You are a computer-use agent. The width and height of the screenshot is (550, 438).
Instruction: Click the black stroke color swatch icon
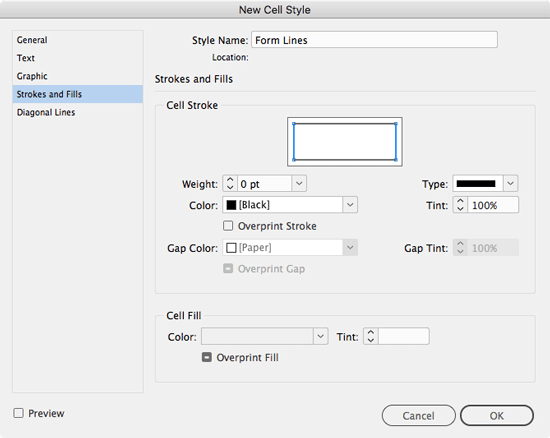231,205
